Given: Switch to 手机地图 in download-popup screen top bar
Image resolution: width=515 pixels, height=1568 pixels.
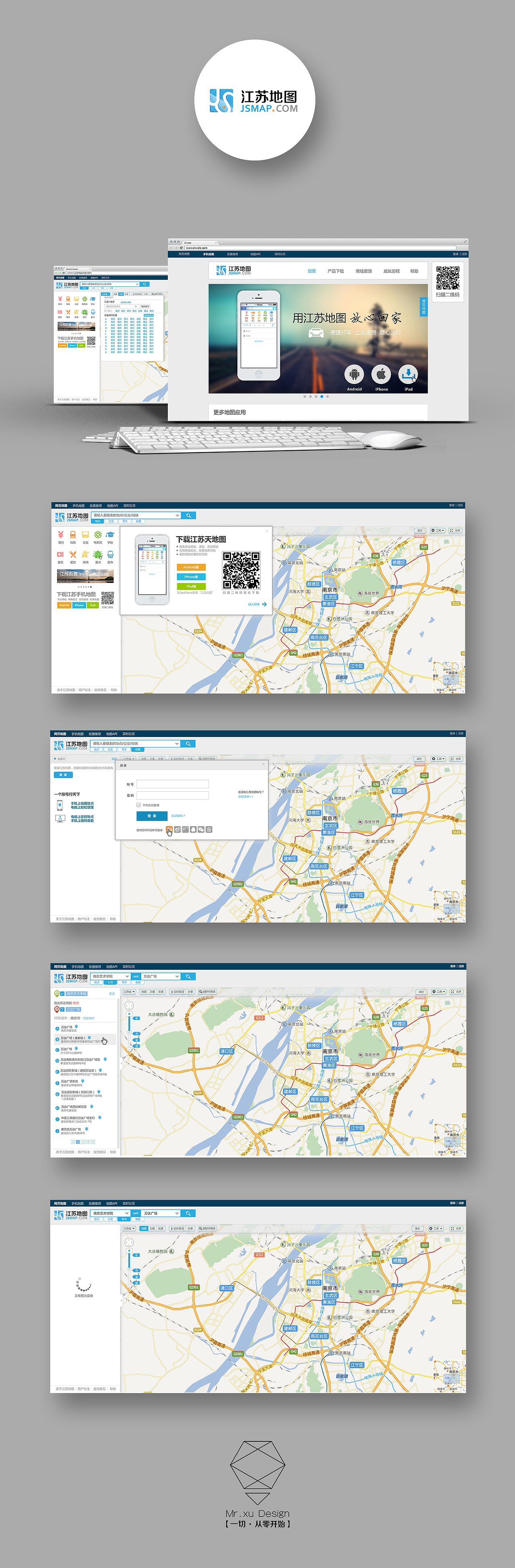Looking at the screenshot, I should coord(78,505).
